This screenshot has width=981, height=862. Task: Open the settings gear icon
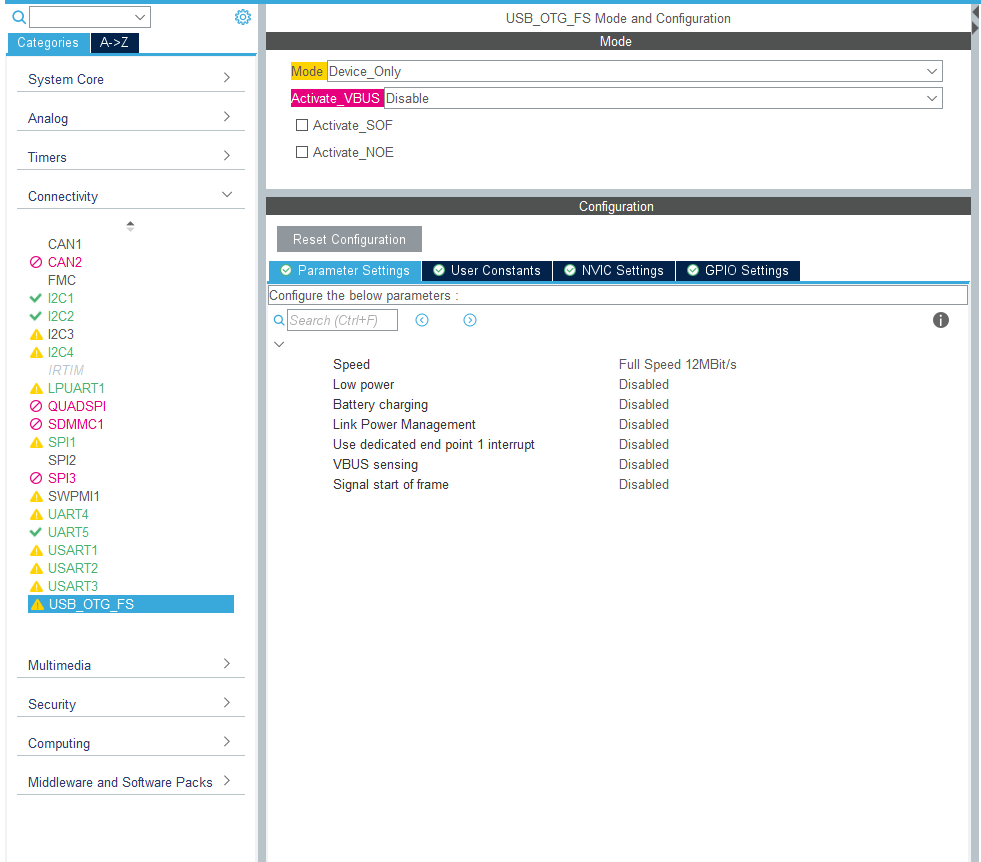pyautogui.click(x=243, y=17)
